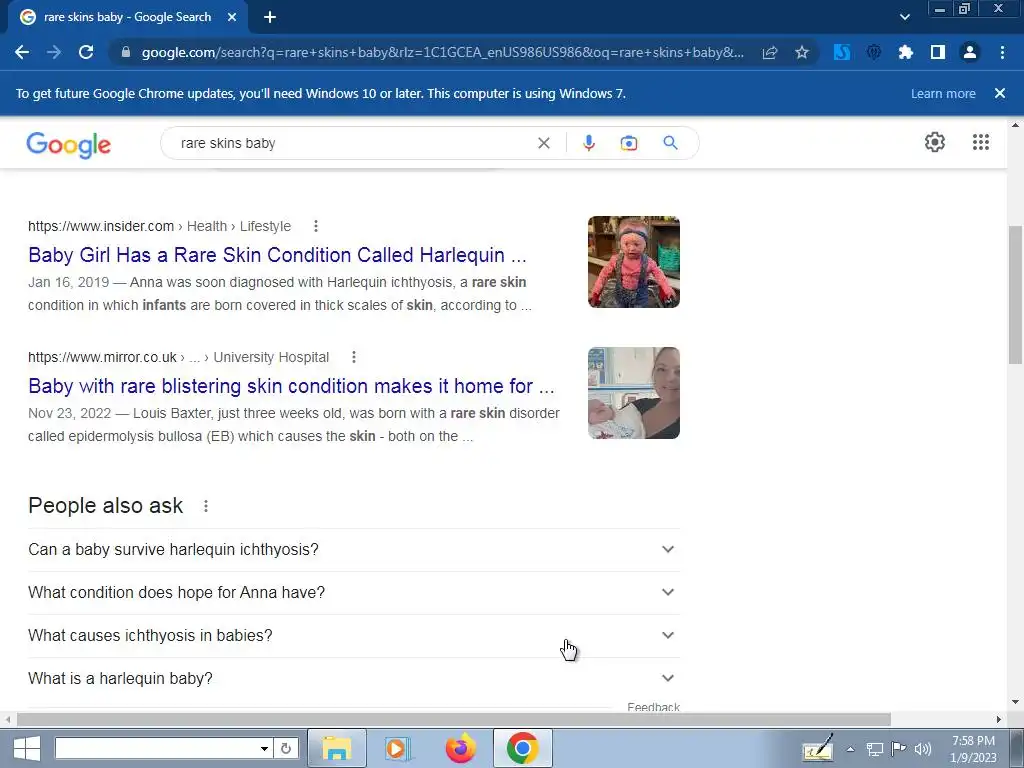
Task: Search by image with camera icon
Action: click(629, 143)
